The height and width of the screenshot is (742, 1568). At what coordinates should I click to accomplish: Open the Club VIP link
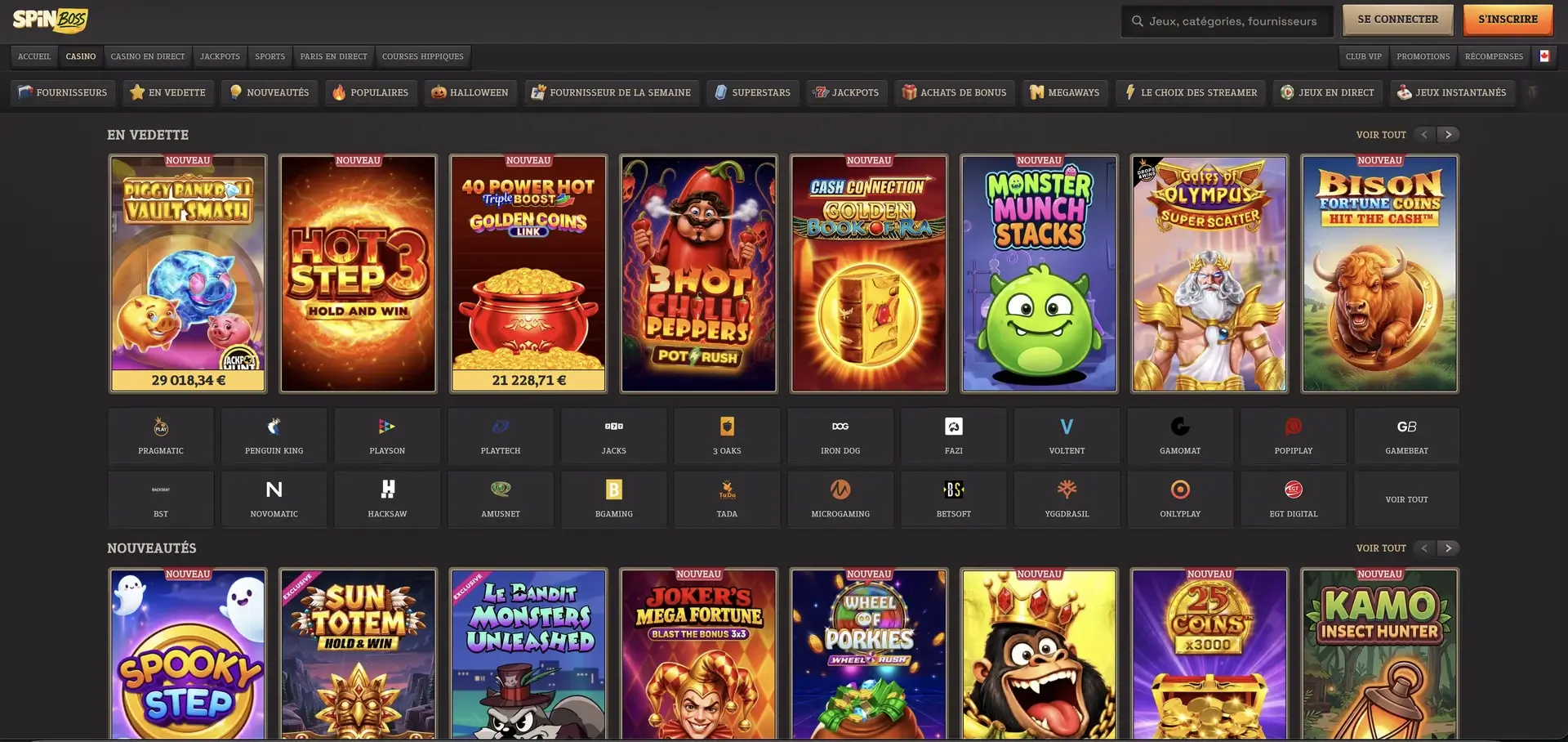point(1364,56)
